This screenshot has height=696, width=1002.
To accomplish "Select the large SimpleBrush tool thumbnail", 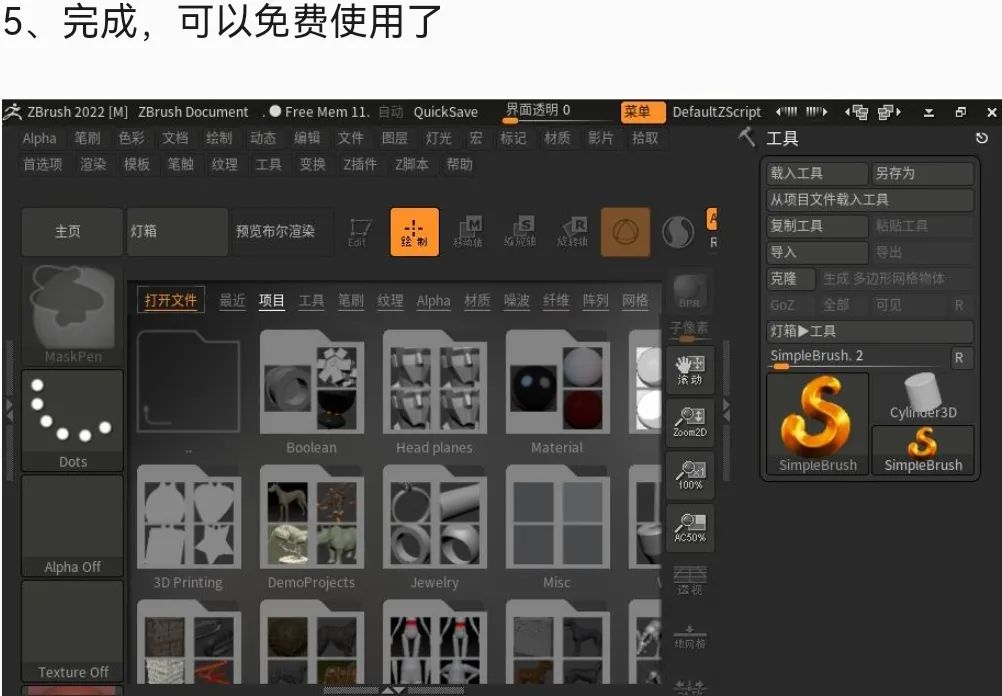I will (x=817, y=424).
